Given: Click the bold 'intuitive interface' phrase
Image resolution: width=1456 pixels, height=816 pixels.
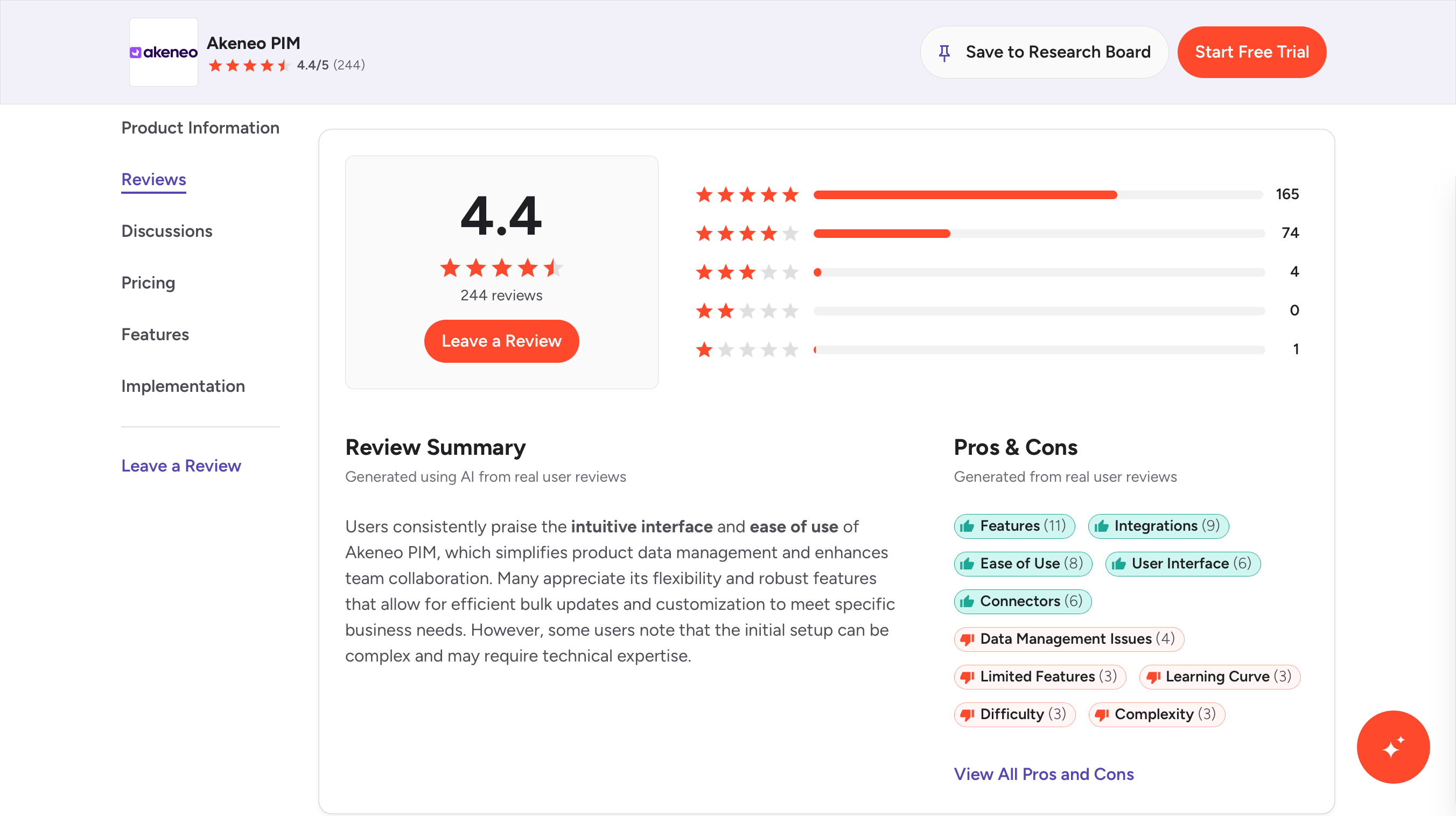Looking at the screenshot, I should (641, 526).
